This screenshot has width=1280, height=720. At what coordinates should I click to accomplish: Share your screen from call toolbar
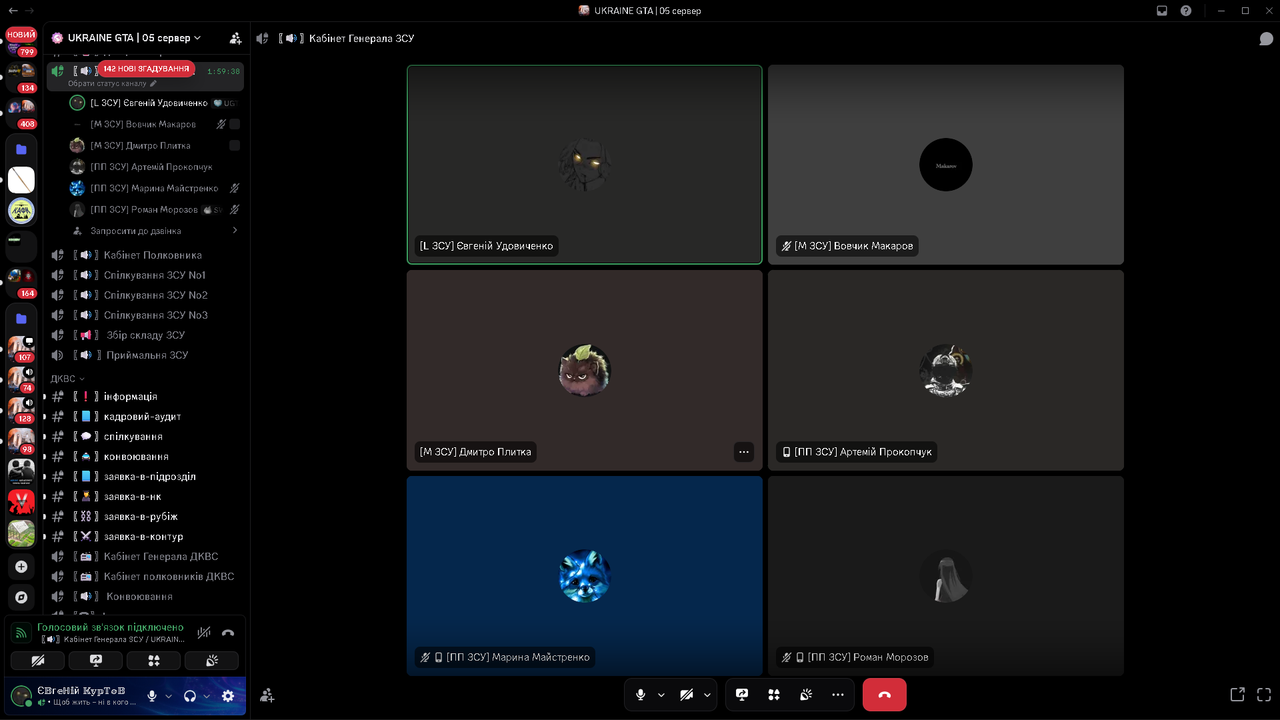click(x=742, y=694)
